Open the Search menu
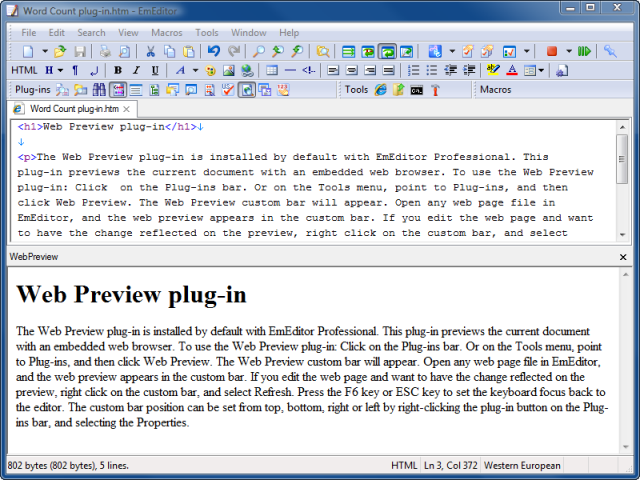640x480 pixels. click(x=91, y=33)
